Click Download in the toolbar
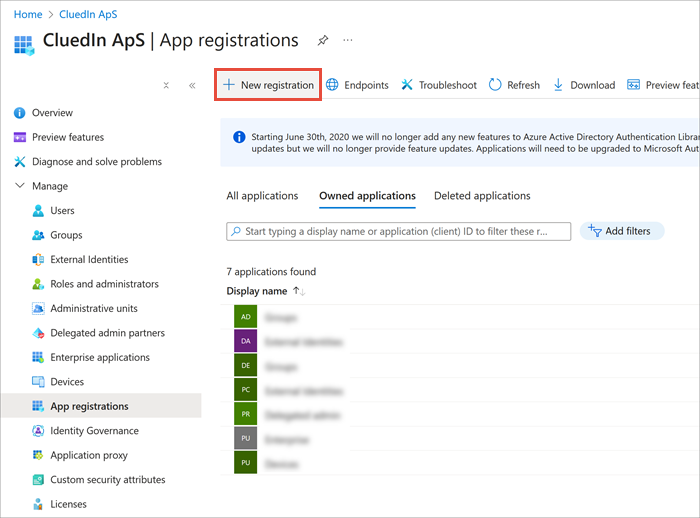Screen dimensions: 700x518 [x=584, y=85]
